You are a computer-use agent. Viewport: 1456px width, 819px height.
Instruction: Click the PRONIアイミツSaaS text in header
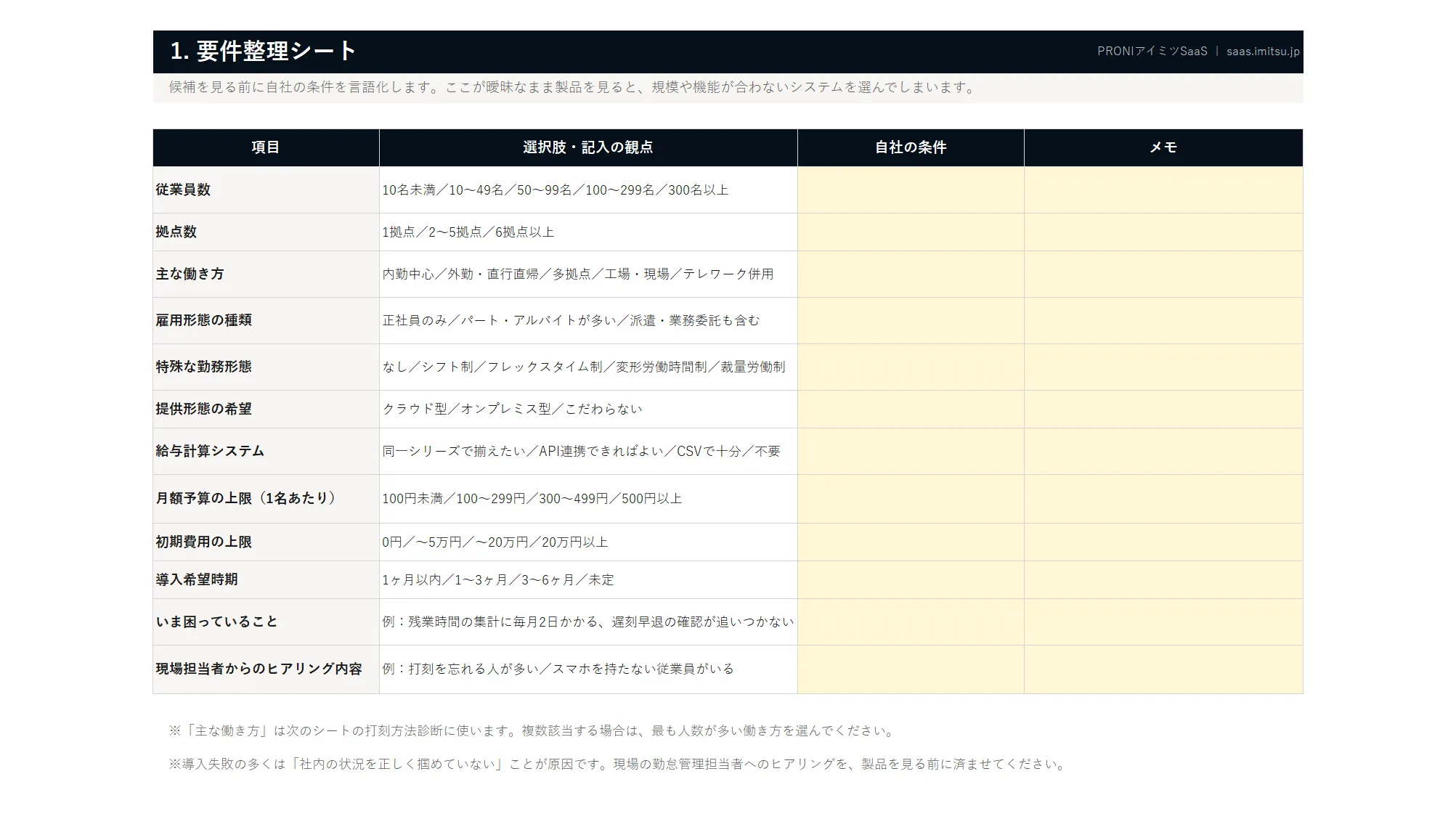(x=1152, y=52)
